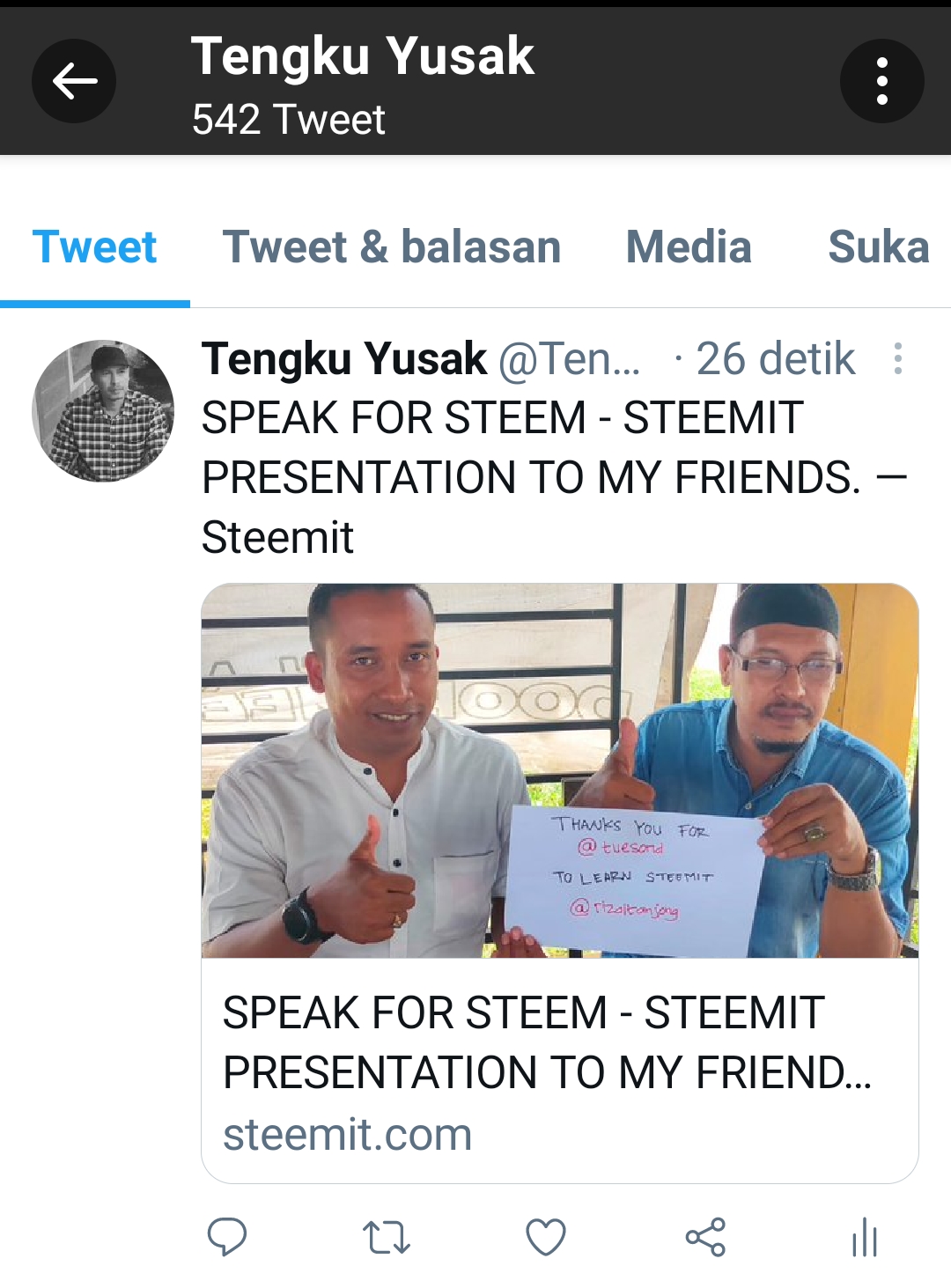Viewport: 951px width, 1288px height.
Task: Open the Tengku Yusak name in tweet
Action: point(344,359)
